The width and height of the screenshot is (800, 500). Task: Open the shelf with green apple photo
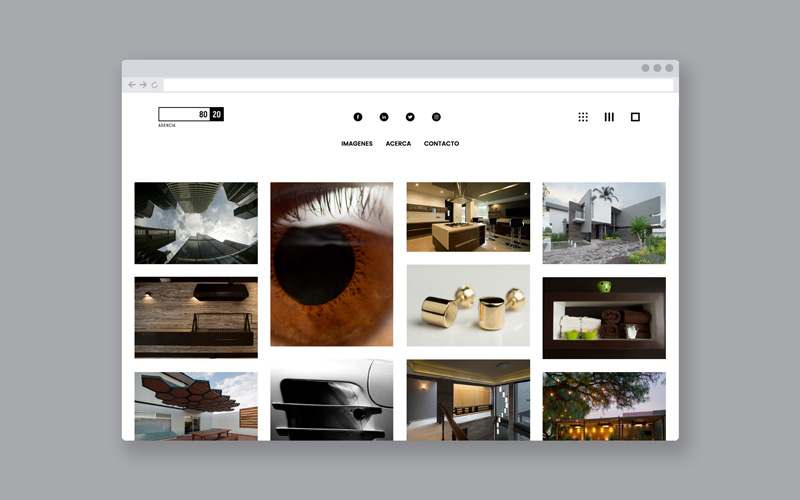click(604, 318)
